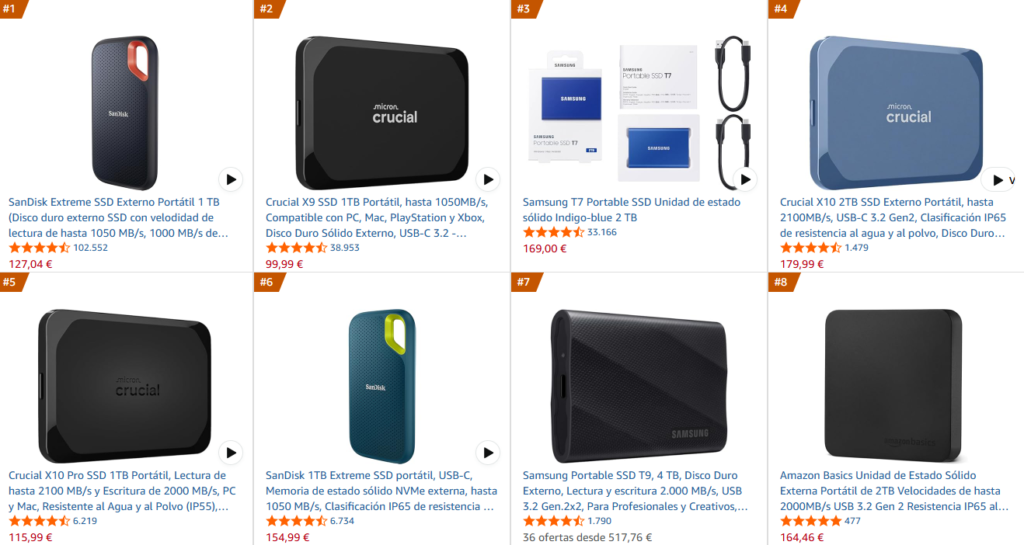Play video for Crucial X10 2TB blue SSD

click(995, 180)
